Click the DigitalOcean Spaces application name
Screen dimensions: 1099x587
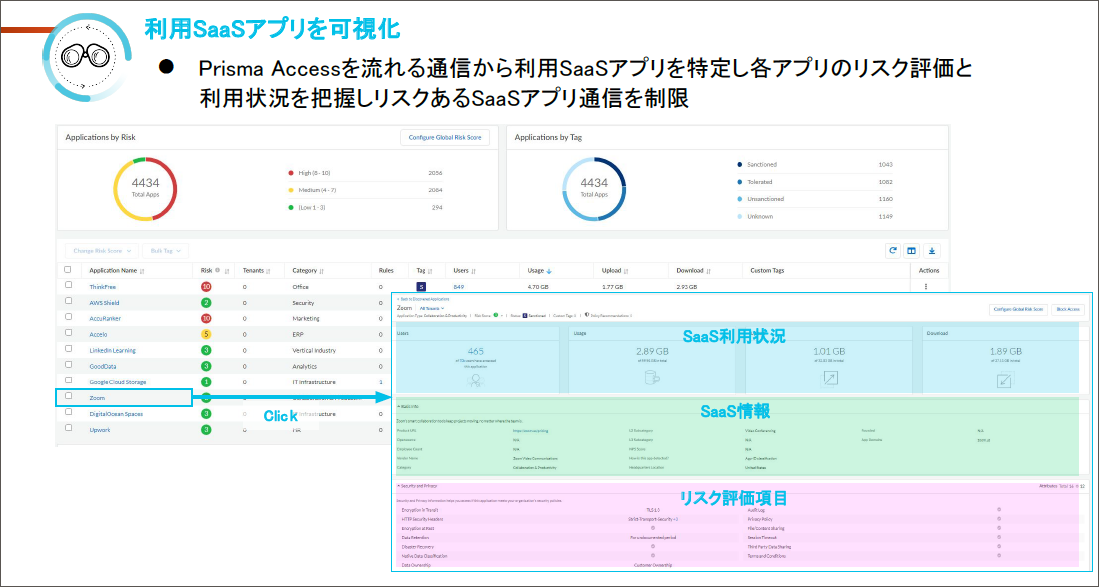point(116,414)
